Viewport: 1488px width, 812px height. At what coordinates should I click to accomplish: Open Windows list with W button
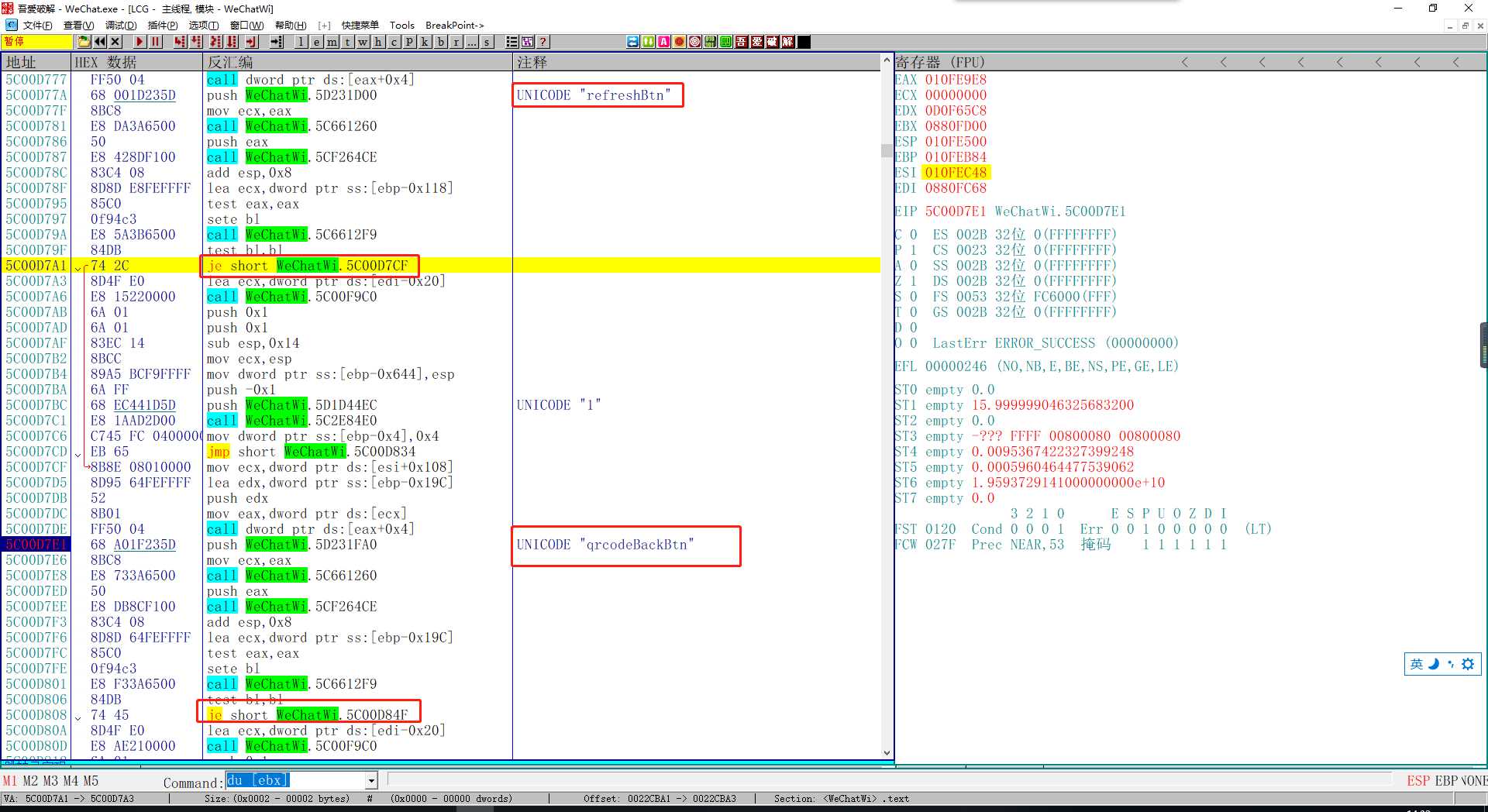click(x=363, y=42)
